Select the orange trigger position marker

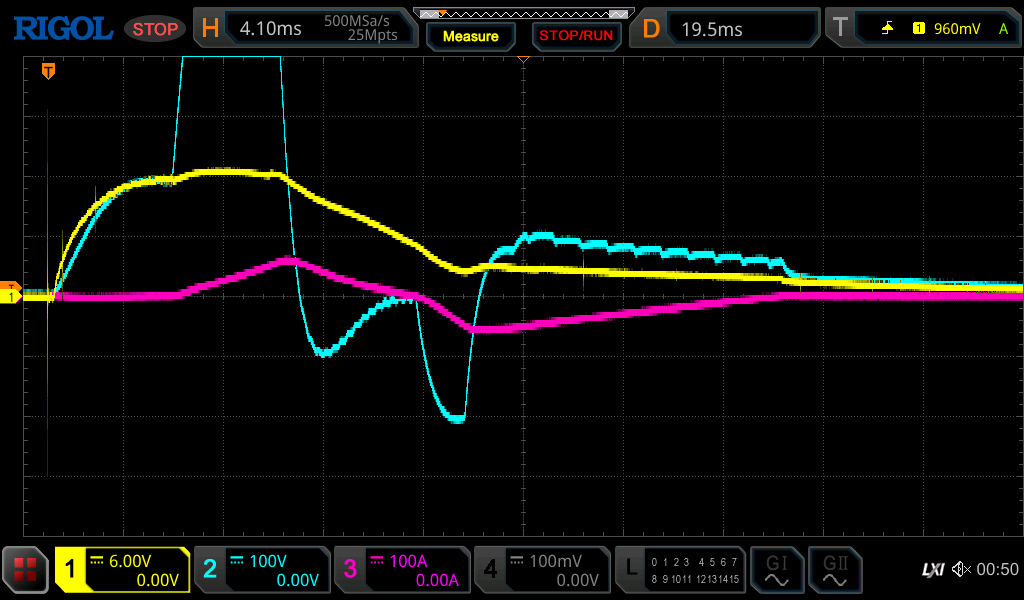tap(47, 71)
